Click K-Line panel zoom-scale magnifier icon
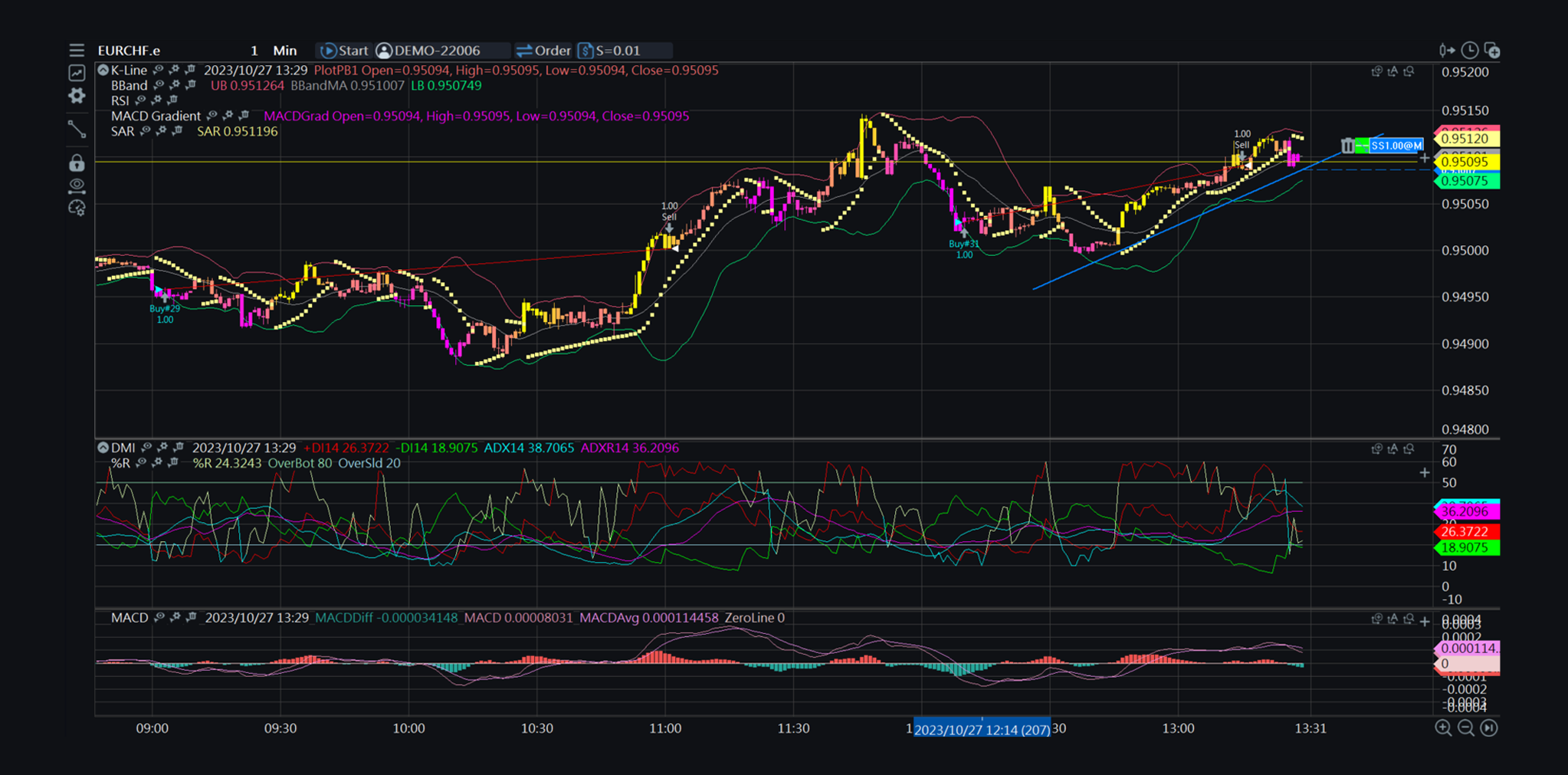This screenshot has width=1568, height=775. tap(1409, 71)
